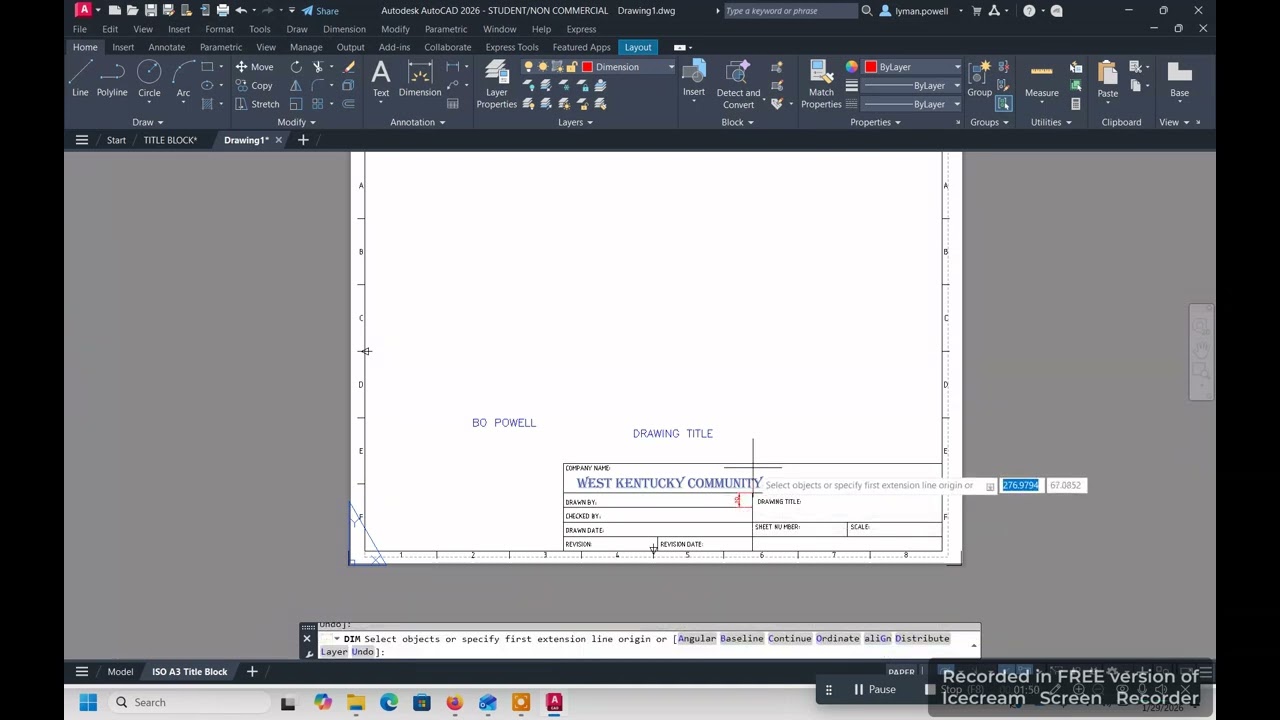Click the red layer color swatch
Viewport: 1280px width, 720px height.
click(587, 67)
